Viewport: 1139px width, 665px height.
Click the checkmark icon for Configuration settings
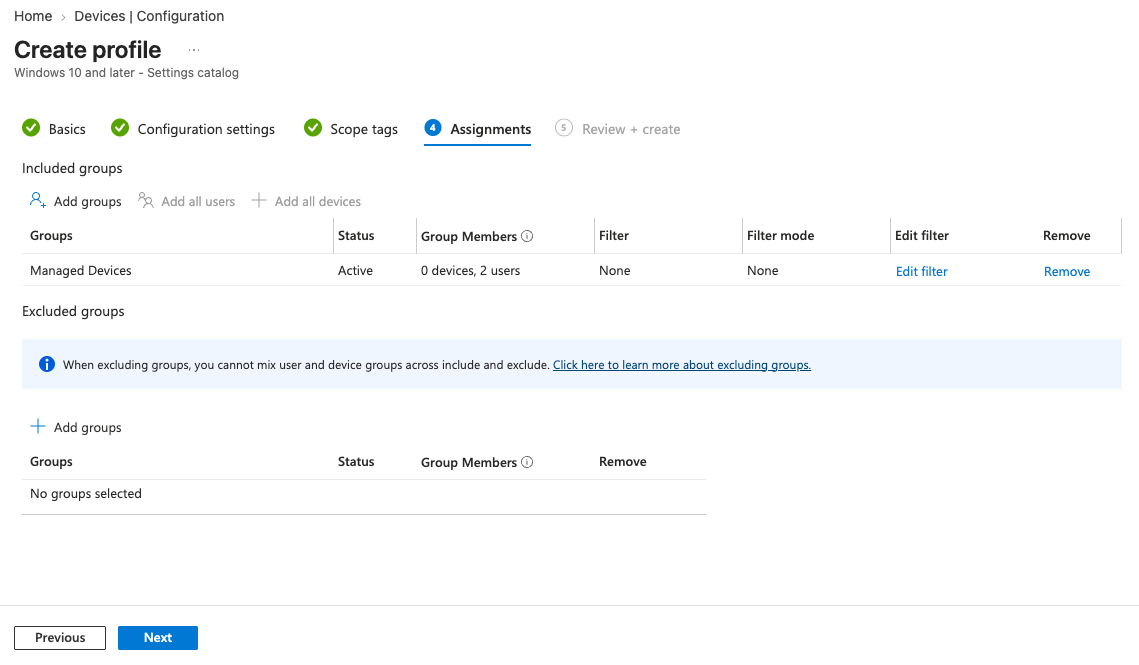(x=120, y=128)
